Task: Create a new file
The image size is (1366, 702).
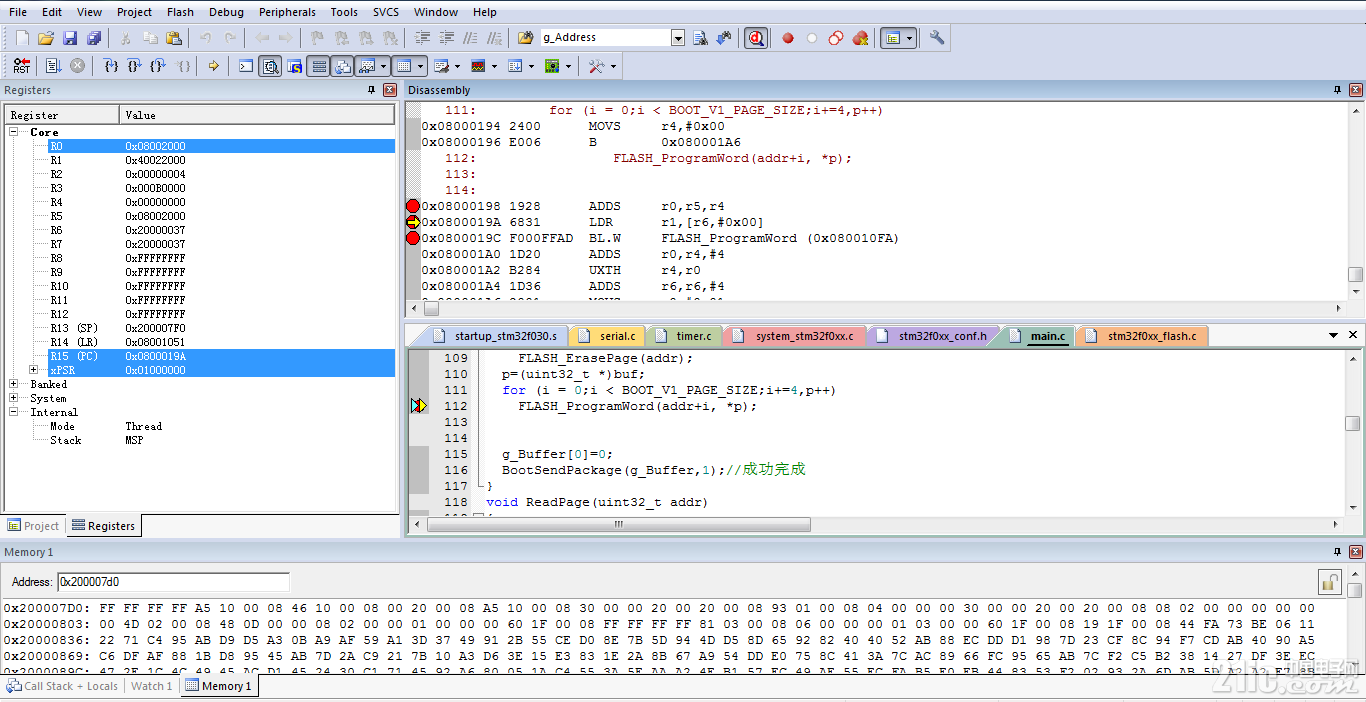Action: coord(22,38)
